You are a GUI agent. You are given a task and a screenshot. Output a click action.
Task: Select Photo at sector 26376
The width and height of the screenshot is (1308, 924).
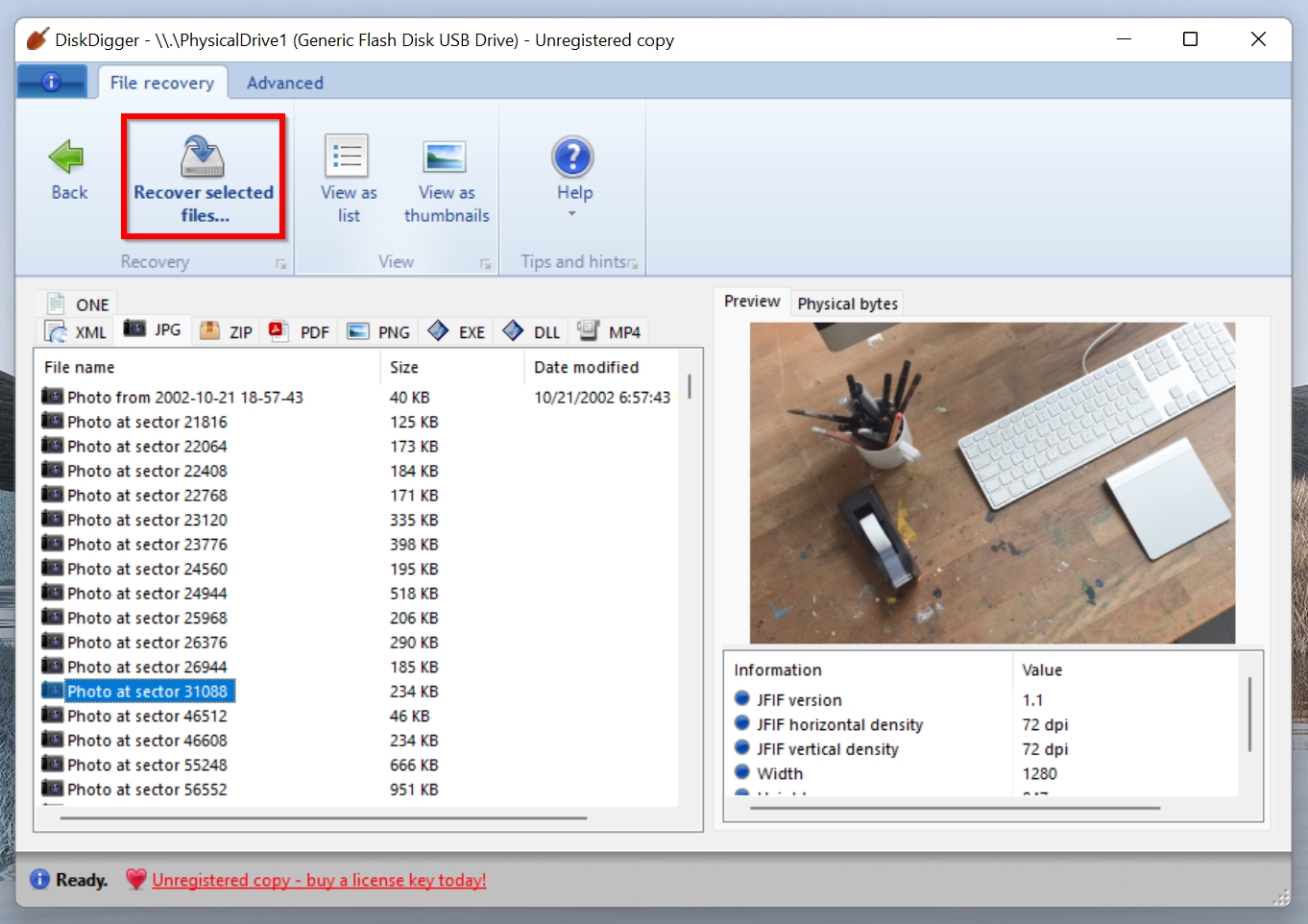click(147, 642)
